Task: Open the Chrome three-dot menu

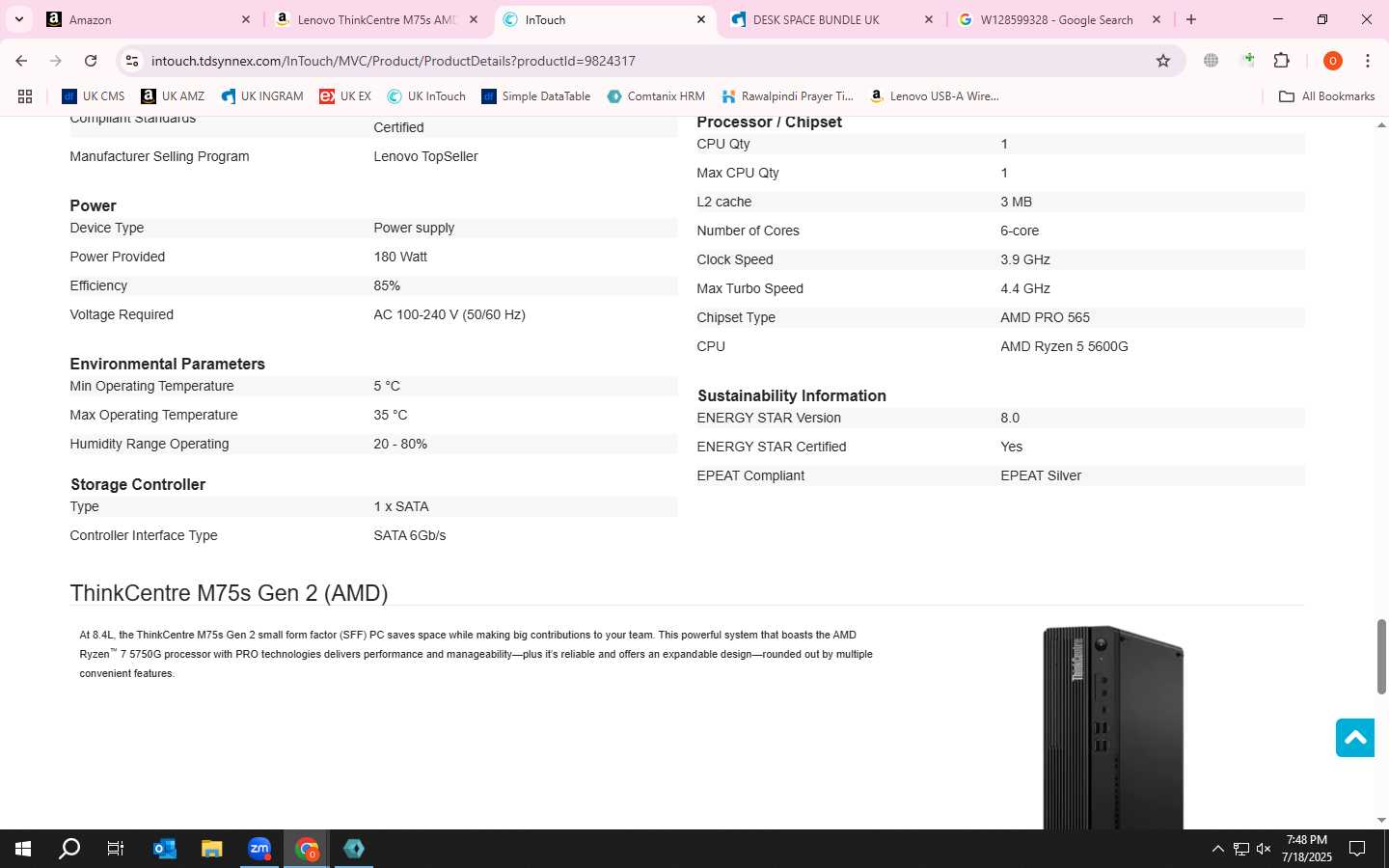Action: [1368, 61]
